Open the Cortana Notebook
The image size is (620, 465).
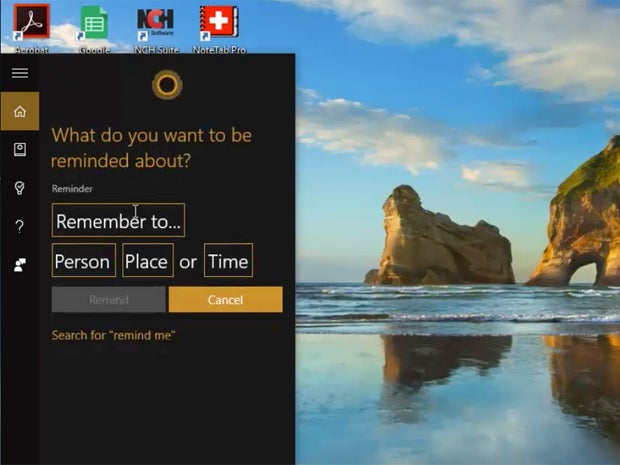pos(20,149)
